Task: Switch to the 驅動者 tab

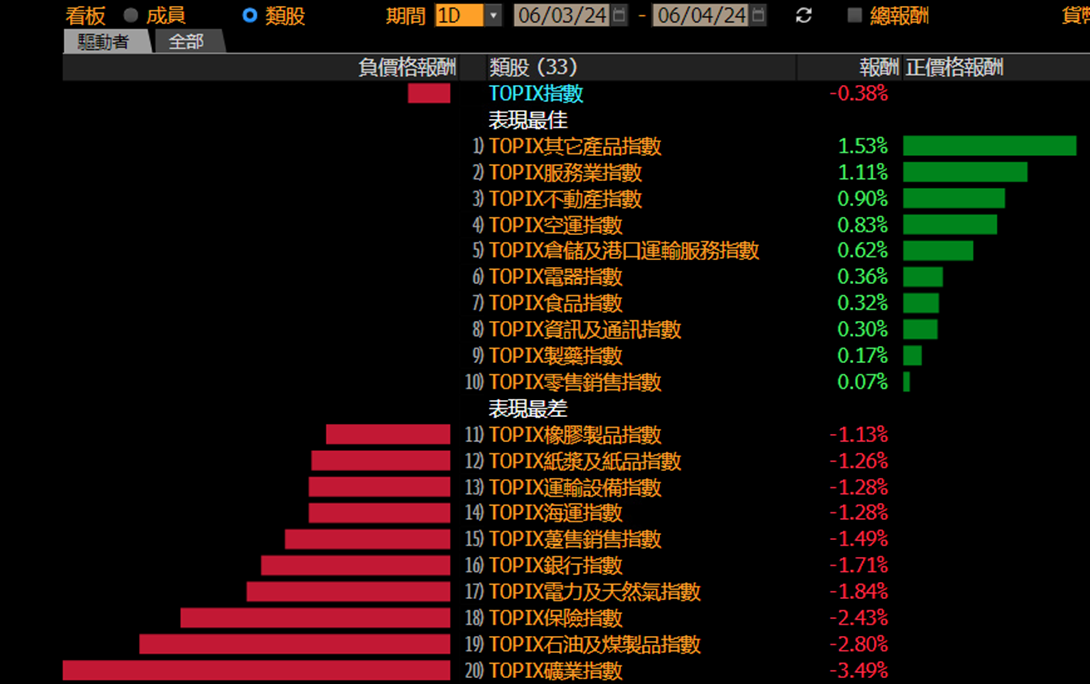Action: point(106,42)
